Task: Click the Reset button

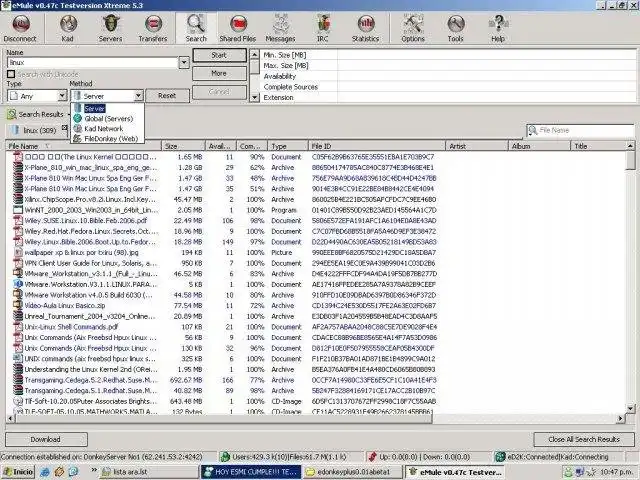Action: (x=167, y=96)
